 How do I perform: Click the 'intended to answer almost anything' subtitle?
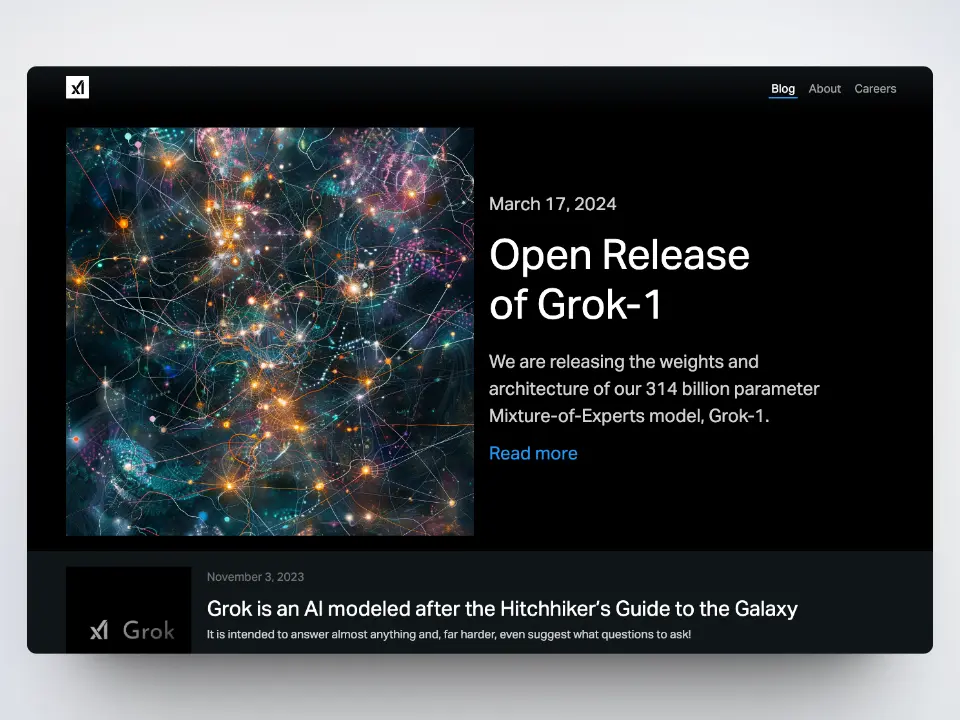448,634
